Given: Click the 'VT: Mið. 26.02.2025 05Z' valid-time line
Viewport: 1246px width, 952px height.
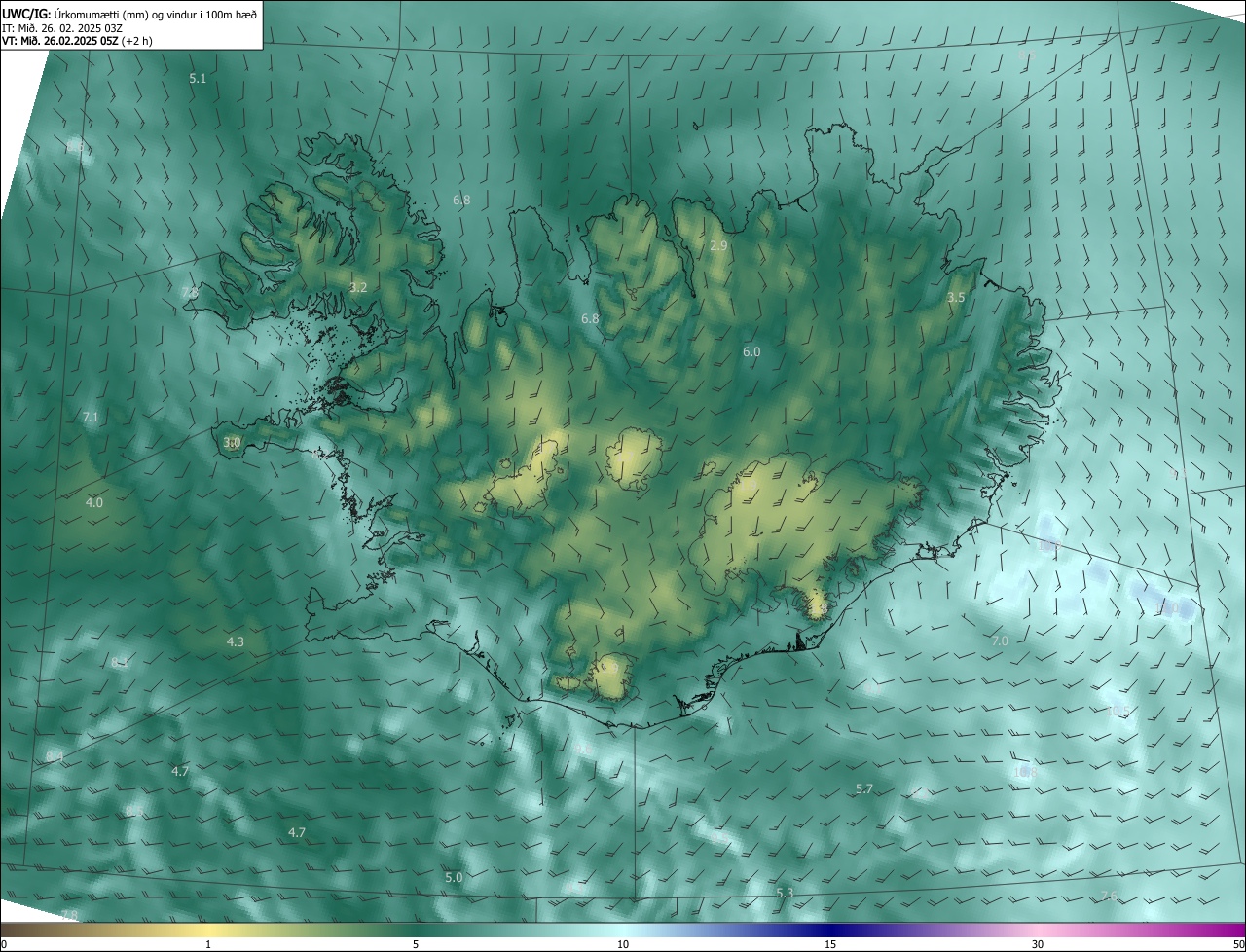Looking at the screenshot, I should click(60, 41).
